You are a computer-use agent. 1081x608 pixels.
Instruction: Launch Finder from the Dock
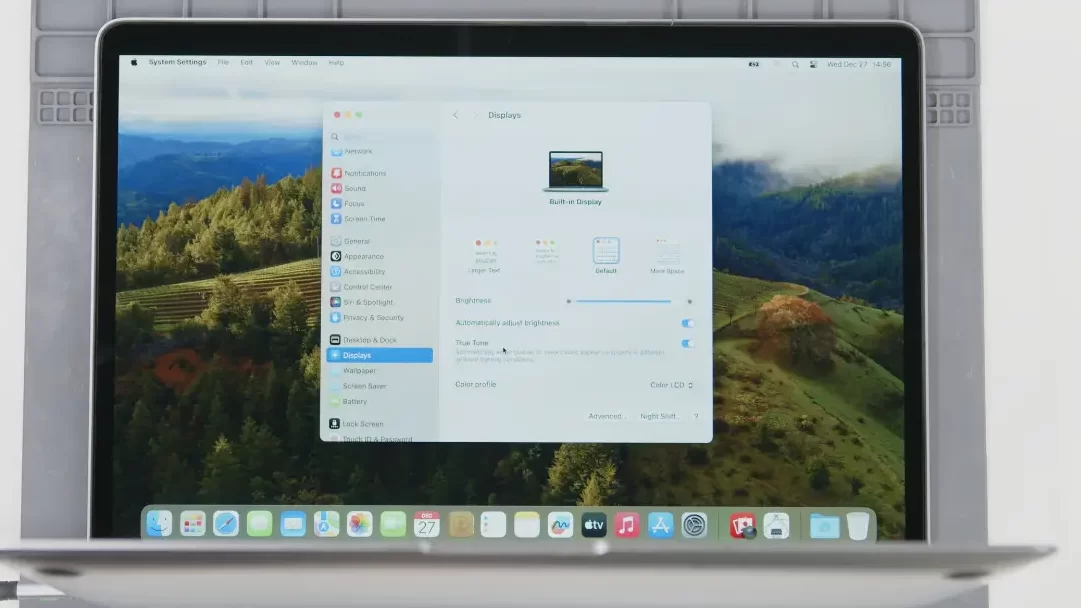tap(159, 525)
